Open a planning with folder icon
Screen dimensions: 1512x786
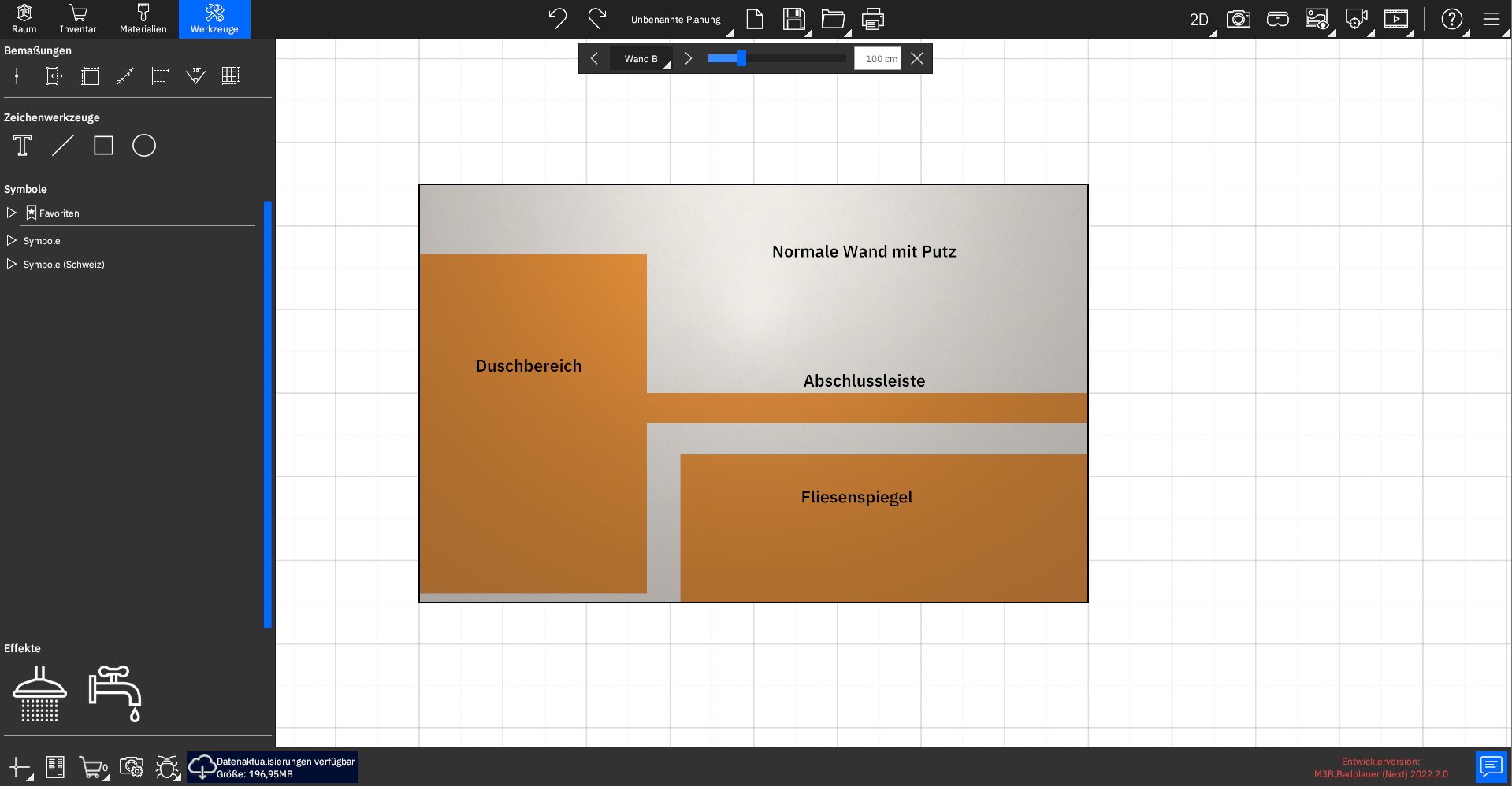(833, 19)
